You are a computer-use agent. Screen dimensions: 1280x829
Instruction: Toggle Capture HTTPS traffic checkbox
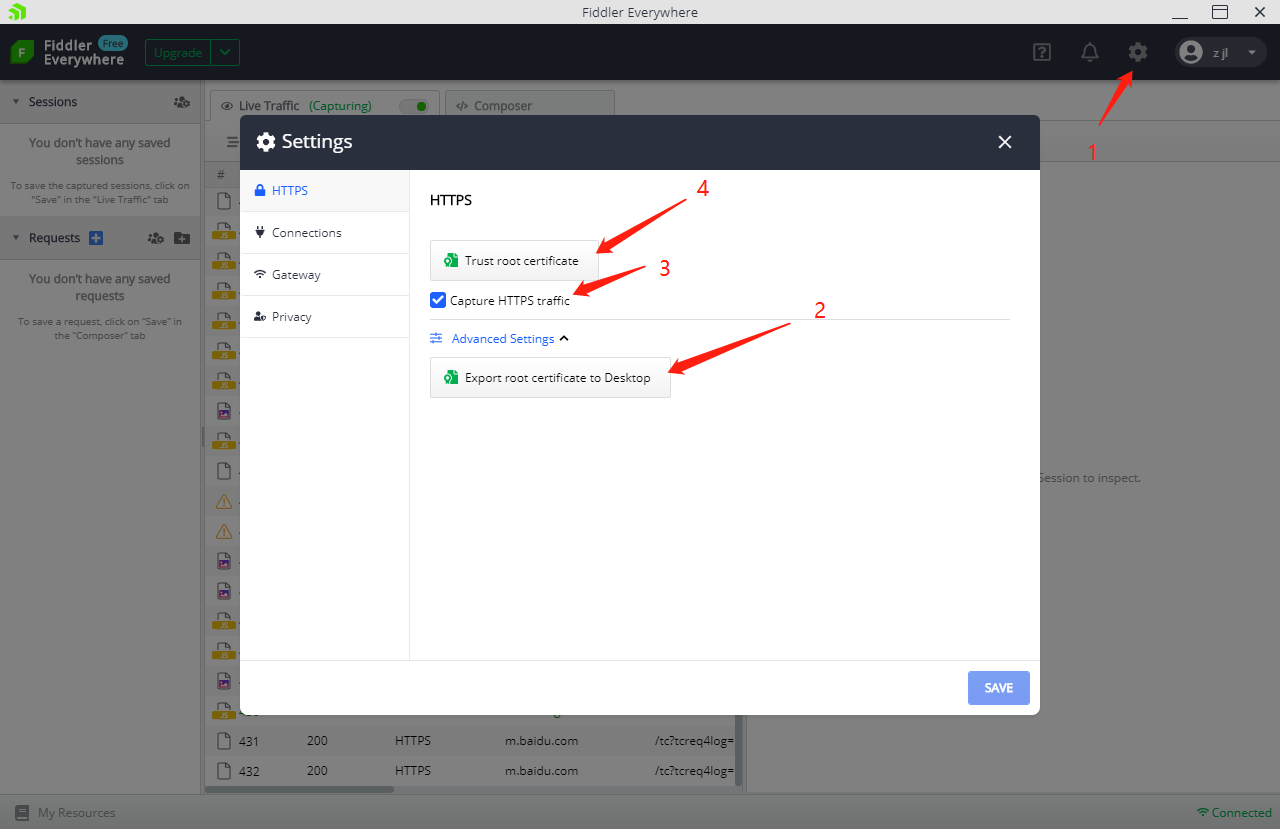coord(438,300)
